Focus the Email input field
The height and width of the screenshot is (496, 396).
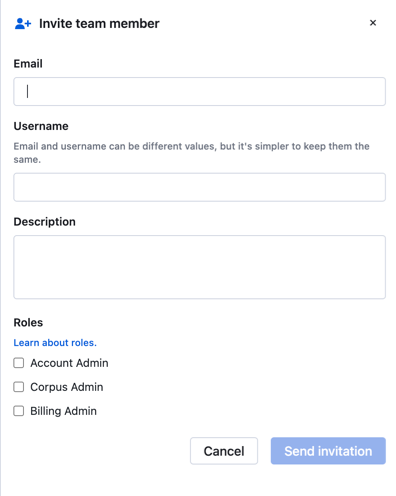[x=199, y=92]
